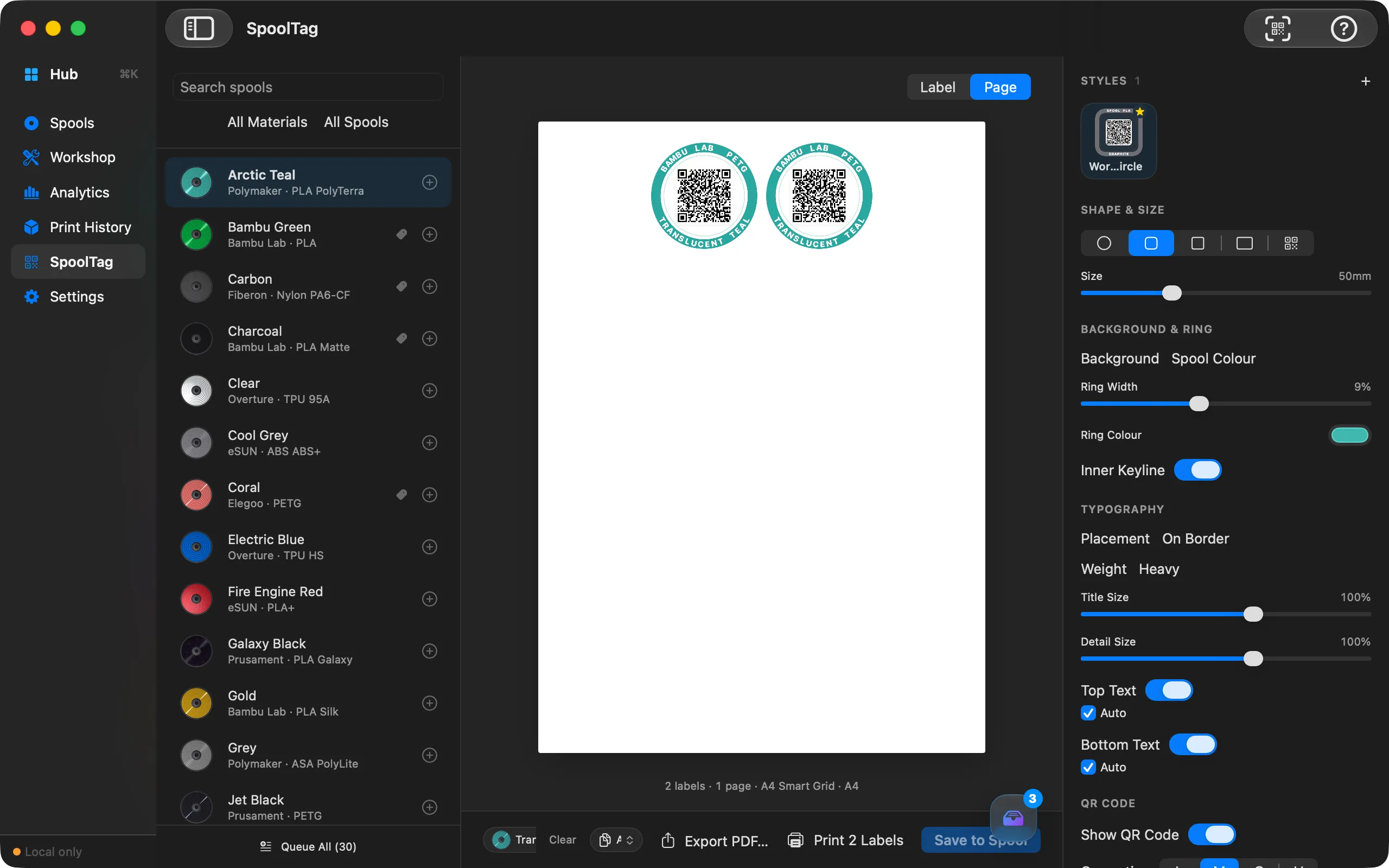Toggle the sidebar visibility button
This screenshot has height=868, width=1389.
199,28
